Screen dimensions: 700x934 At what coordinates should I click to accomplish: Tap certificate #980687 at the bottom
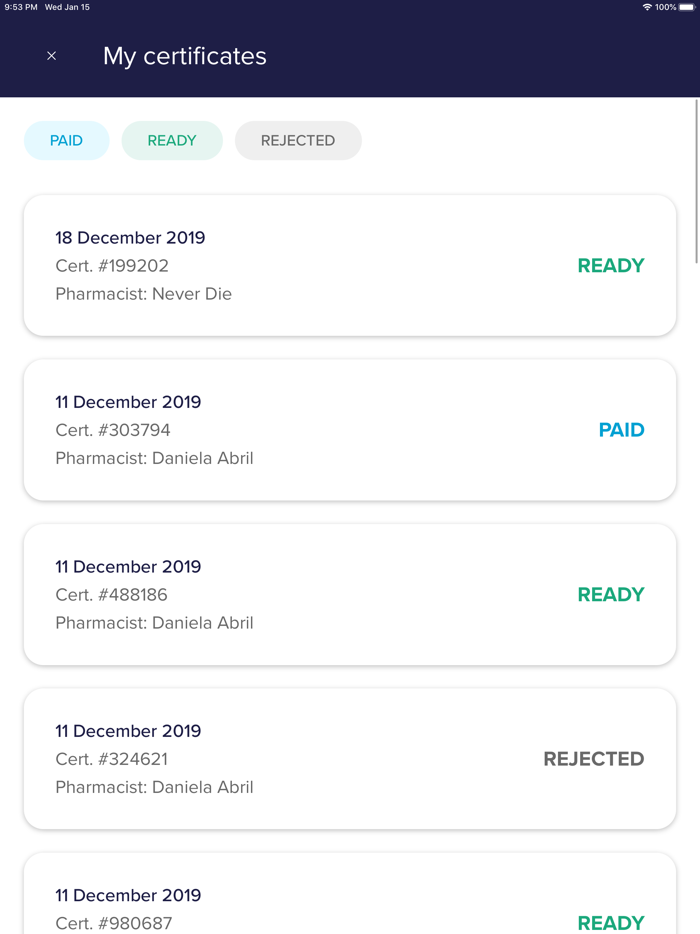(350, 900)
